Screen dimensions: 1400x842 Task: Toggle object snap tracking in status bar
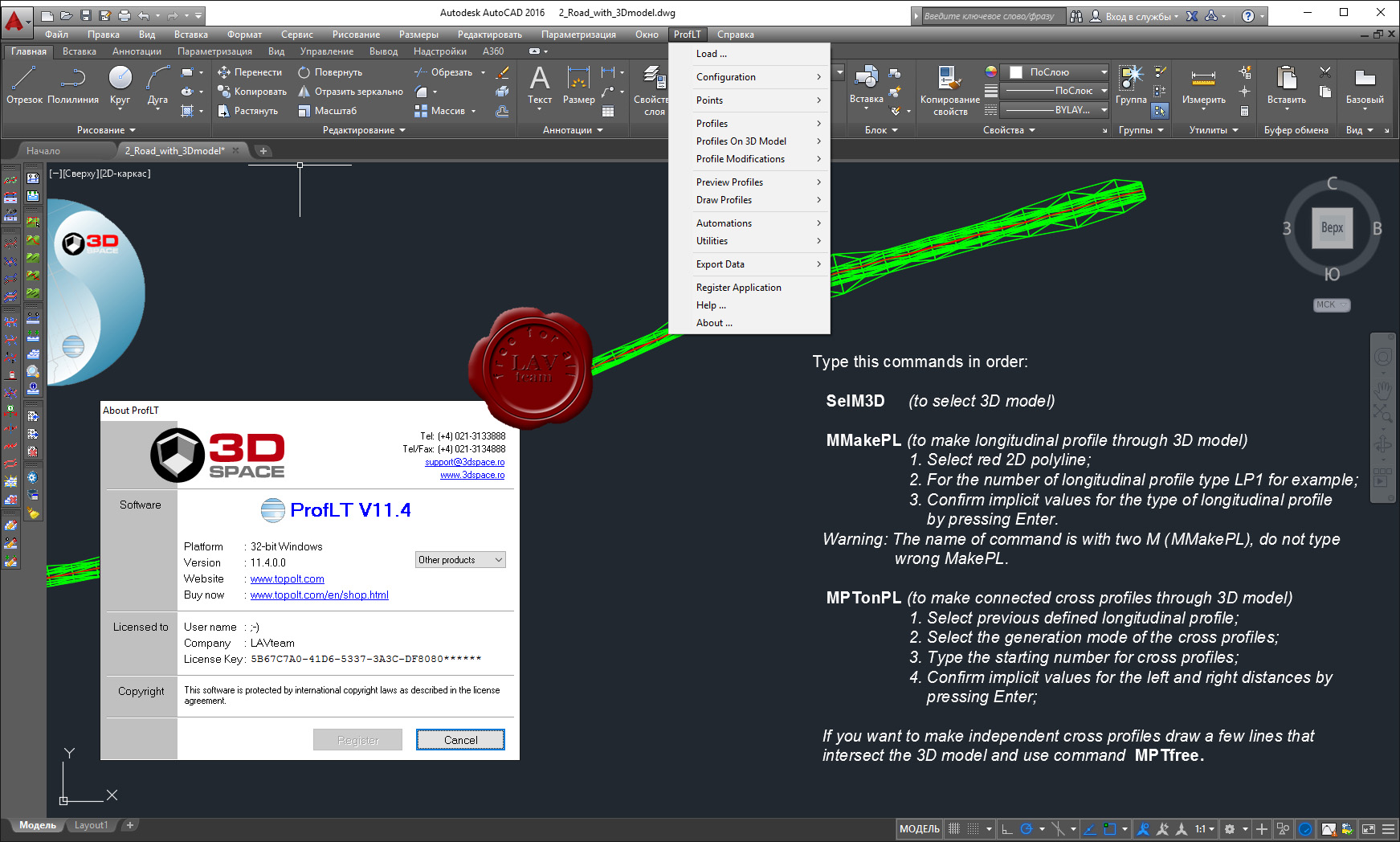tap(1090, 829)
